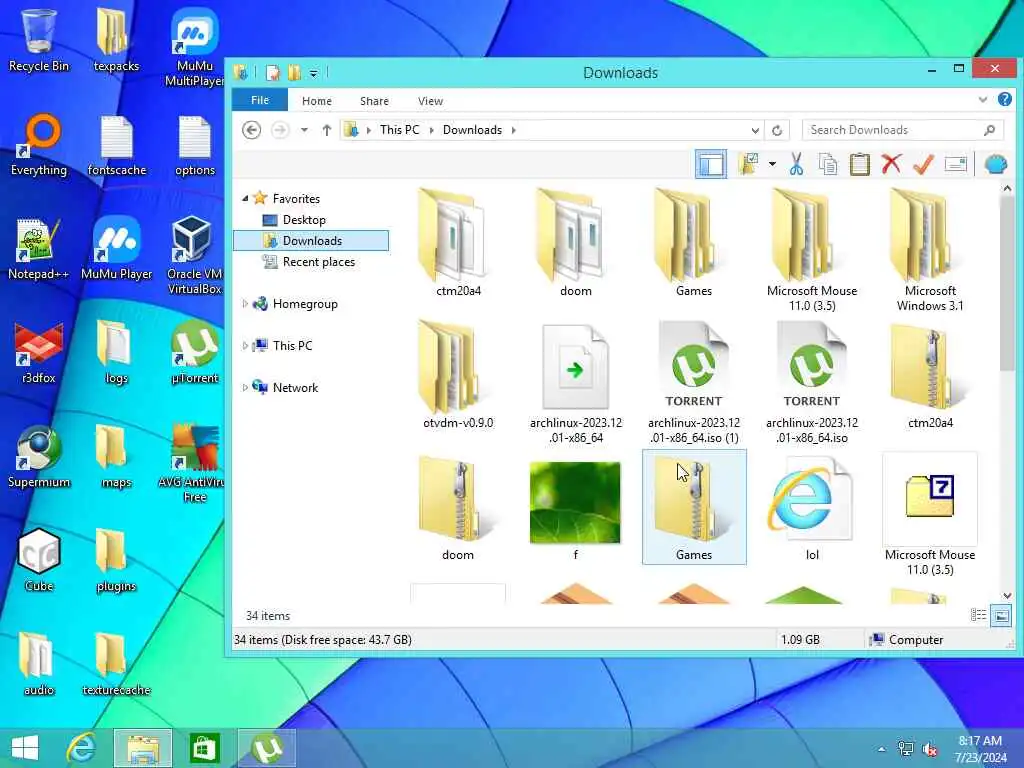Click the folder options toolbar icon
Screen dimensions: 1024x768
748,164
